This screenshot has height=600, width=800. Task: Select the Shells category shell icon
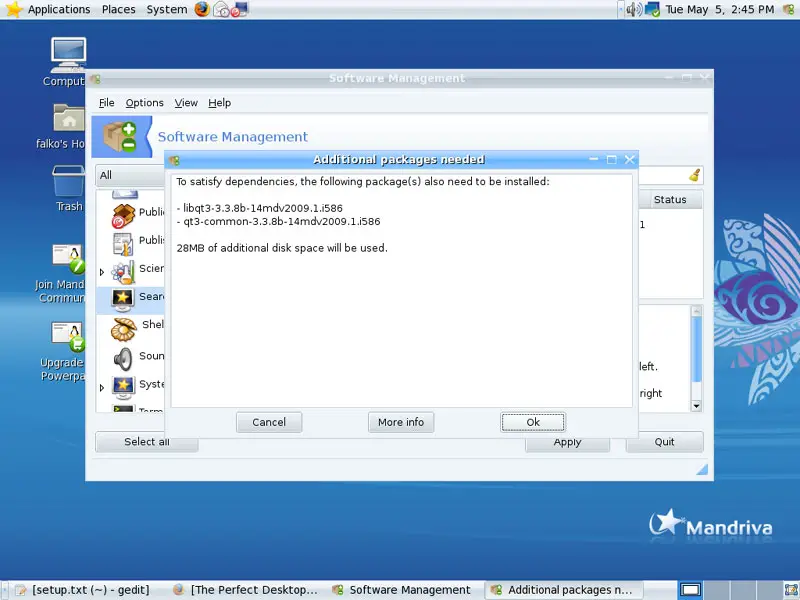[x=123, y=329]
